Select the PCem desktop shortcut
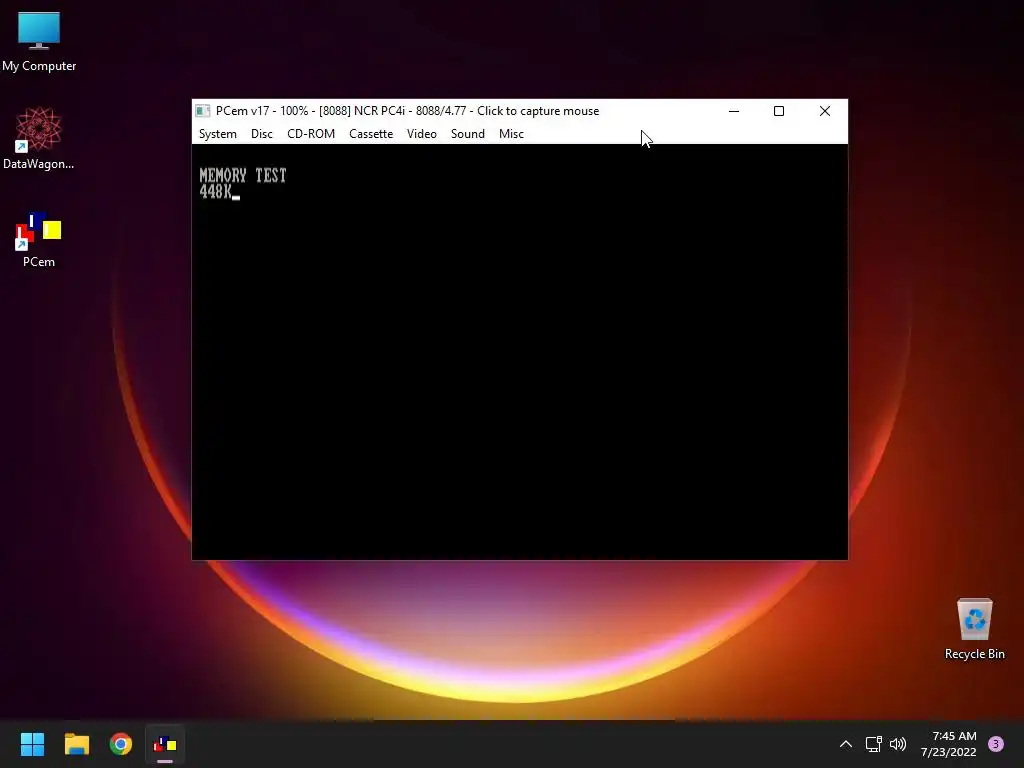1024x768 pixels. click(39, 239)
